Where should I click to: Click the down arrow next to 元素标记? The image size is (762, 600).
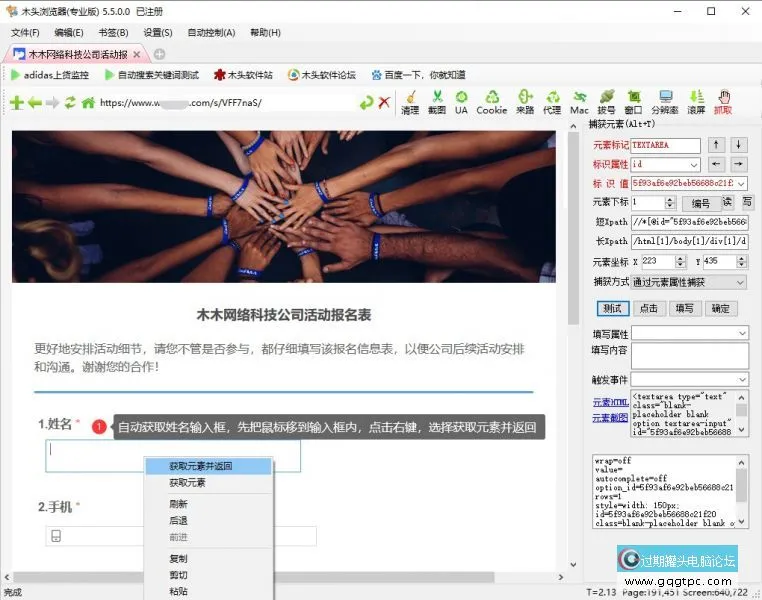pyautogui.click(x=739, y=145)
